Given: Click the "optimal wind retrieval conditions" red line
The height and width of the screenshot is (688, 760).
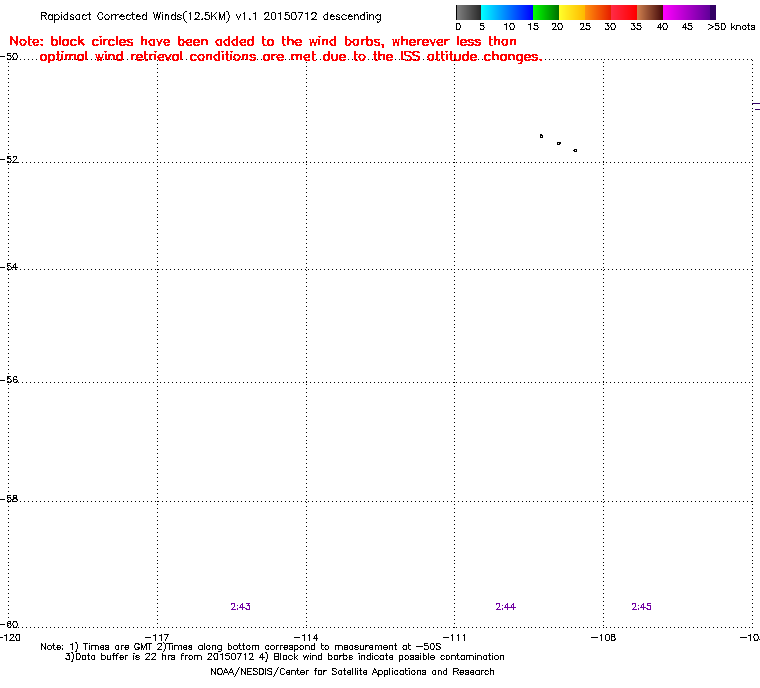Looking at the screenshot, I should pos(290,57).
